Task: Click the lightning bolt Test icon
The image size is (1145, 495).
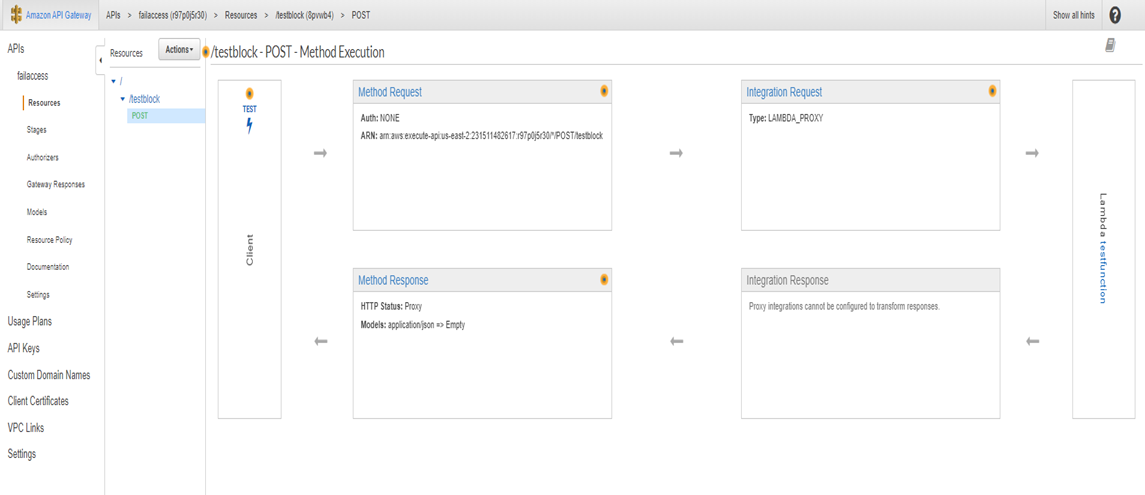Action: coord(249,125)
